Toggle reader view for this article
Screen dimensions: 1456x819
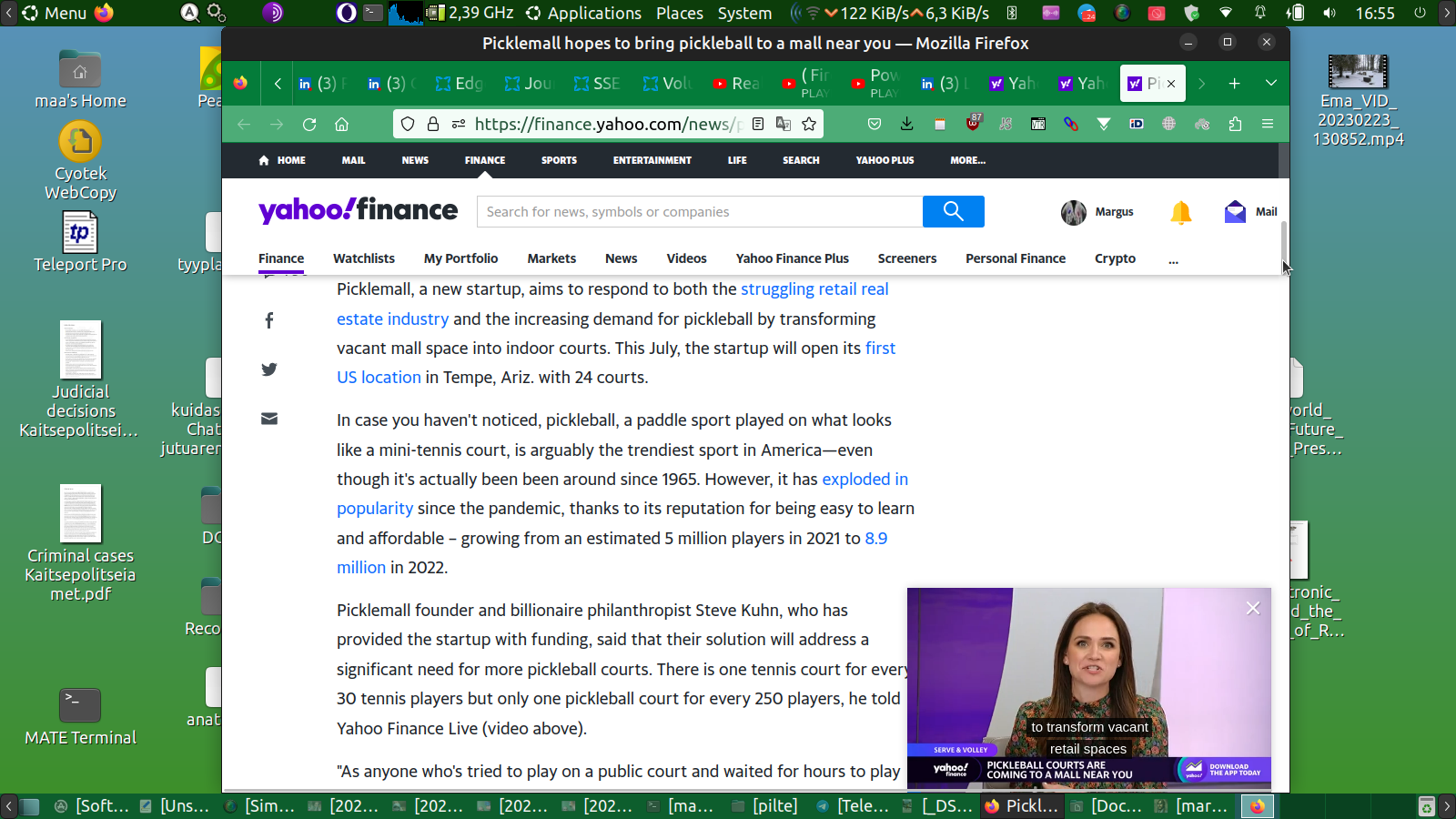pyautogui.click(x=758, y=124)
